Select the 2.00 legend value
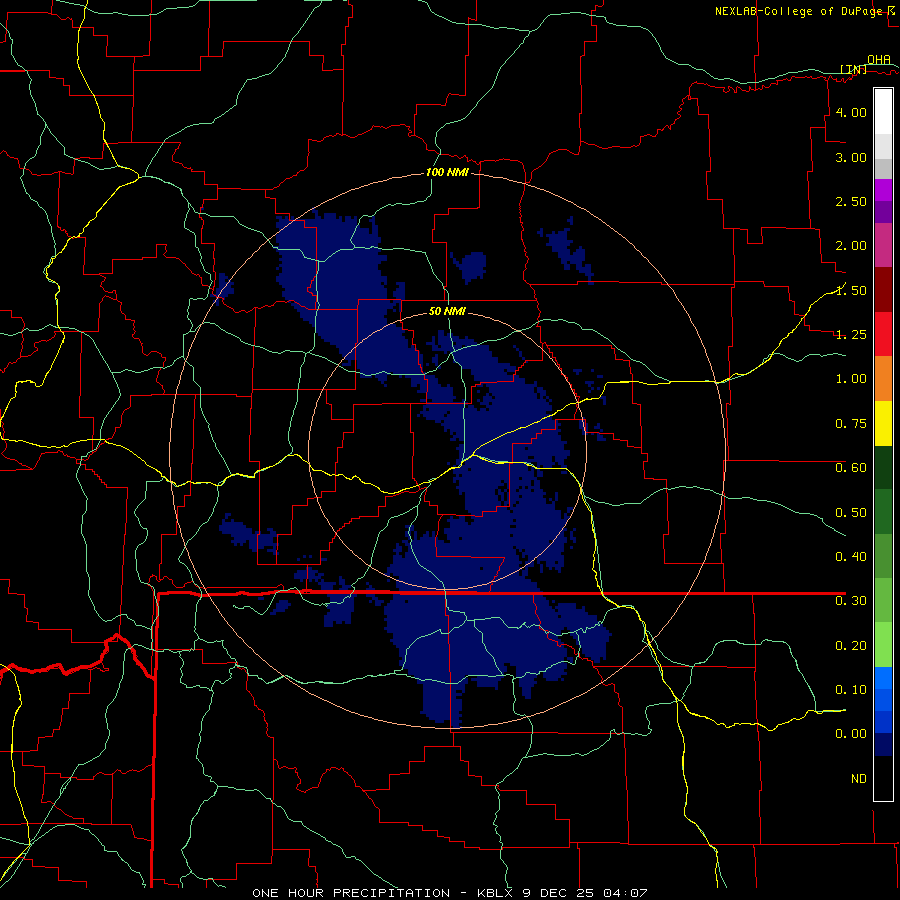The width and height of the screenshot is (900, 900). [x=851, y=246]
